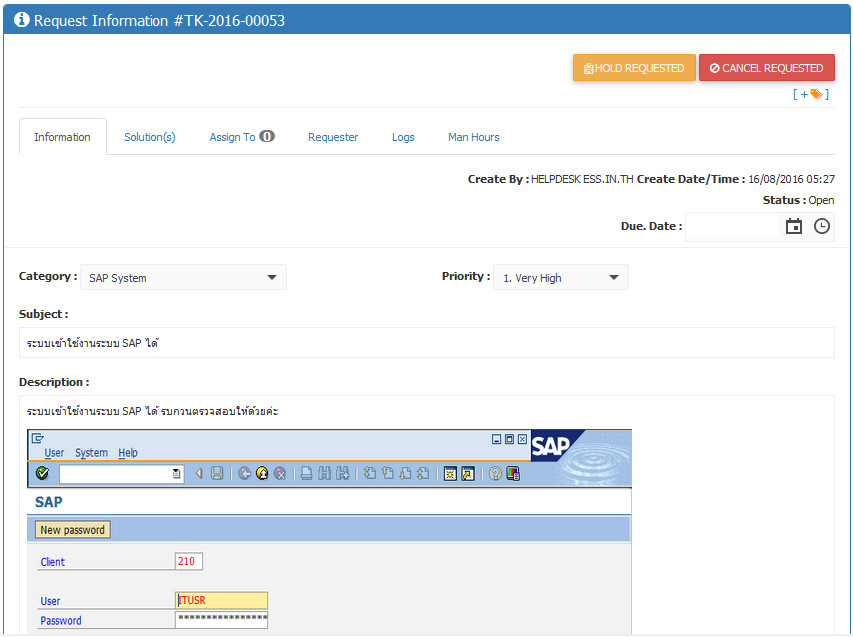Select the Information tab
This screenshot has width=853, height=637.
coord(63,137)
